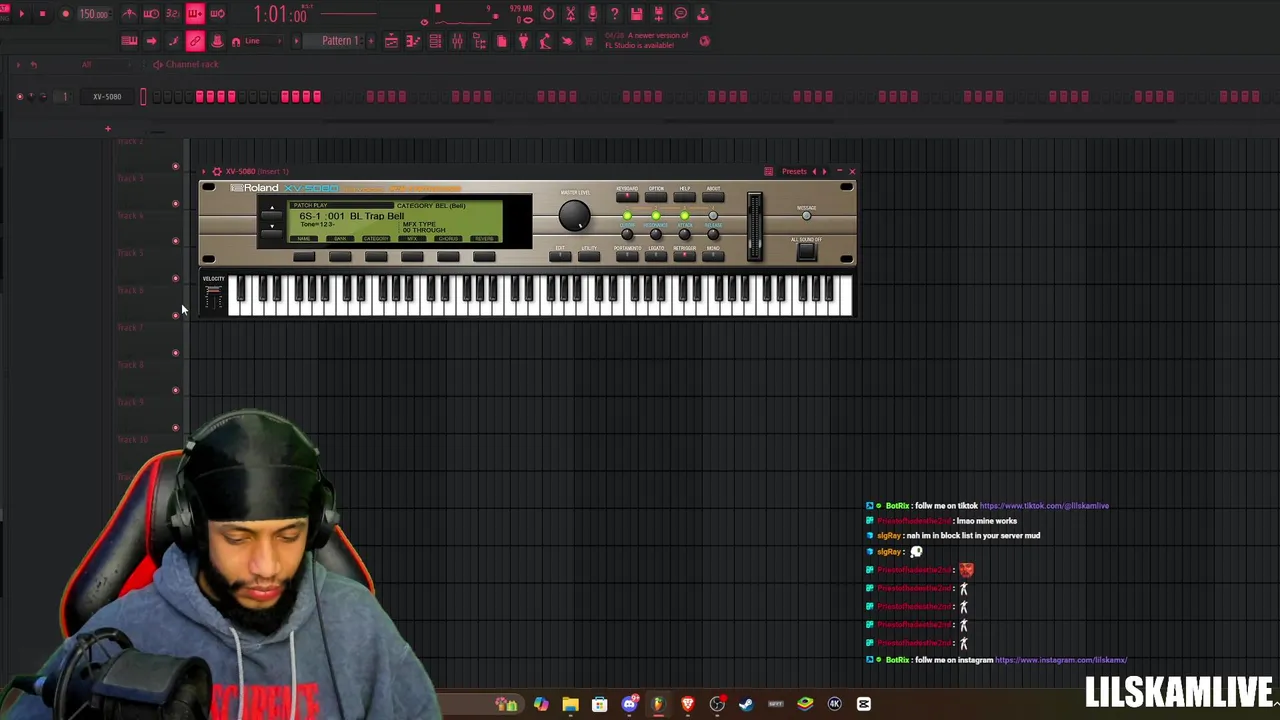Toggle wait for input before recording
Image resolution: width=1280 pixels, height=720 pixels.
[151, 14]
